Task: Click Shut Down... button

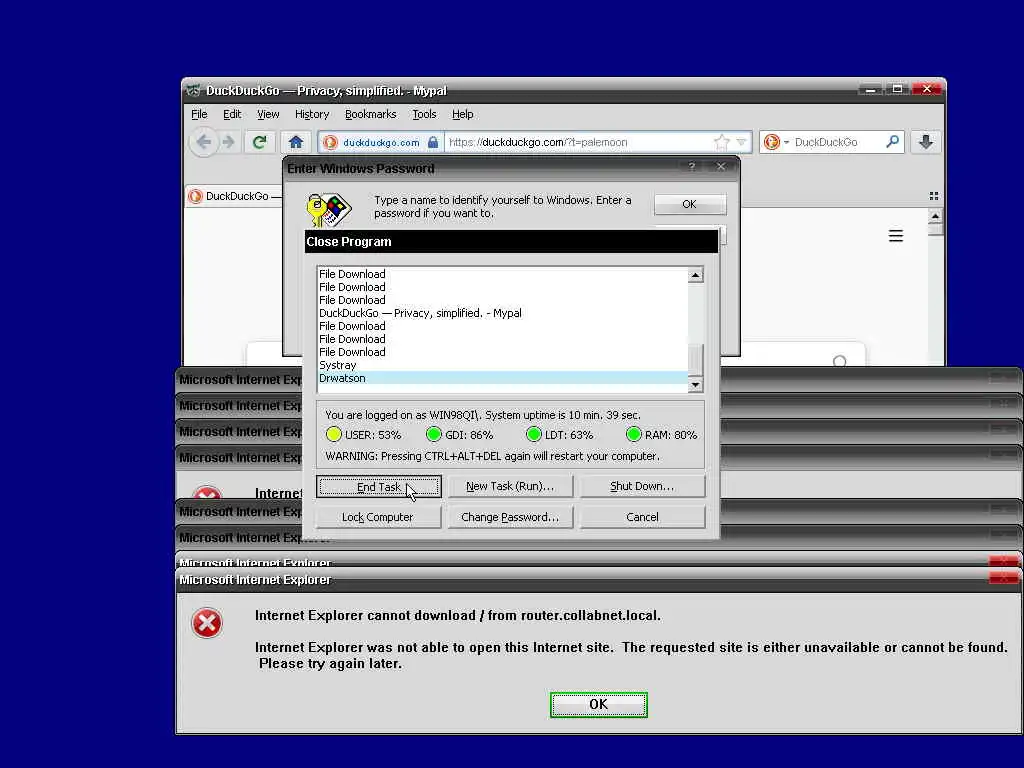Action: pyautogui.click(x=642, y=487)
